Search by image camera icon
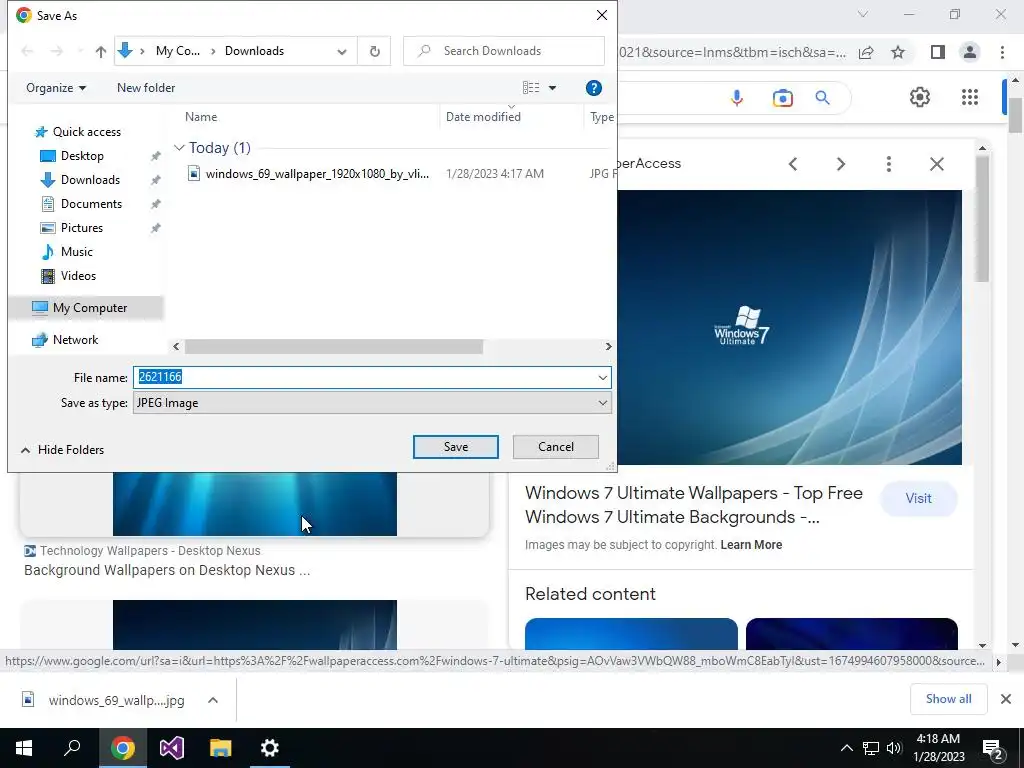 click(x=782, y=98)
